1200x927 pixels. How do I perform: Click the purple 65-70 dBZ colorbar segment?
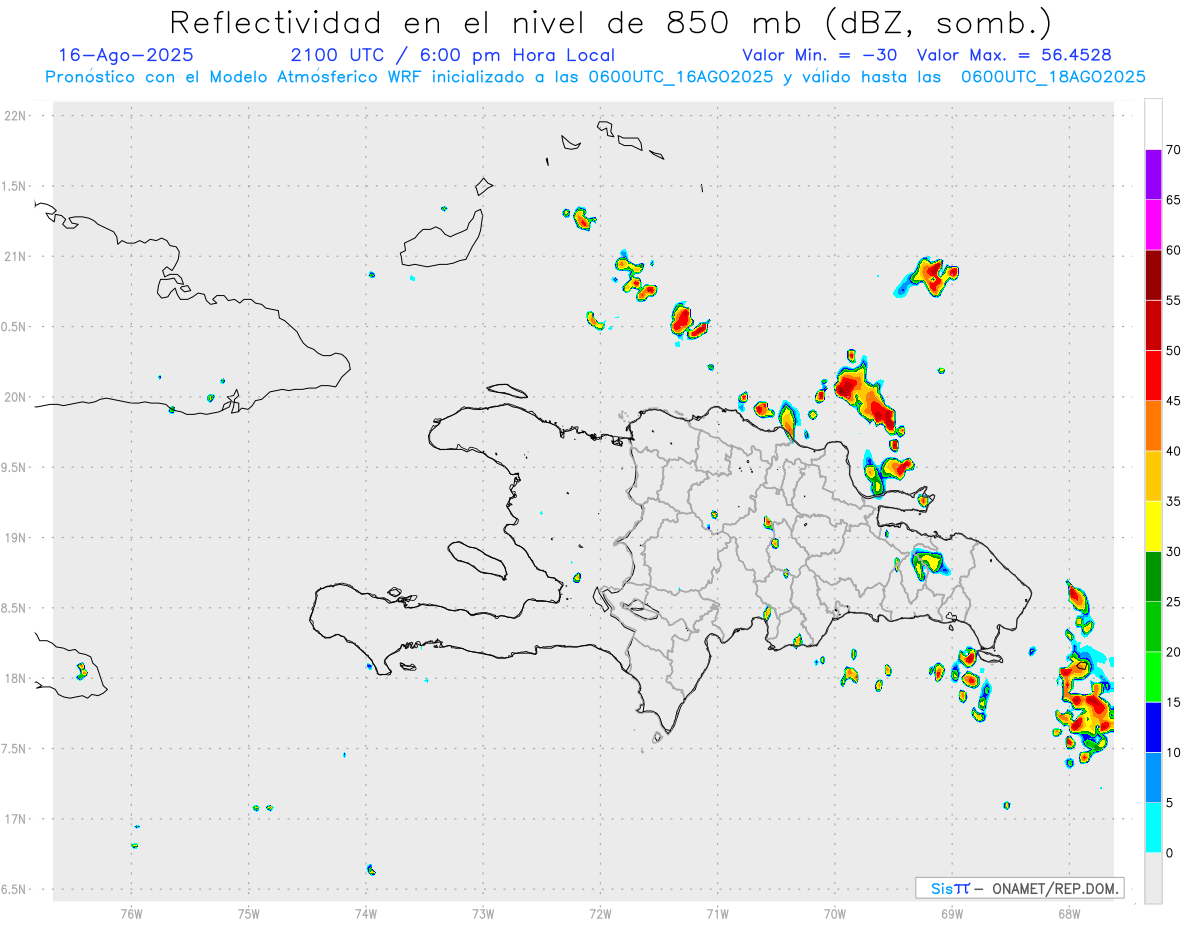click(1153, 175)
